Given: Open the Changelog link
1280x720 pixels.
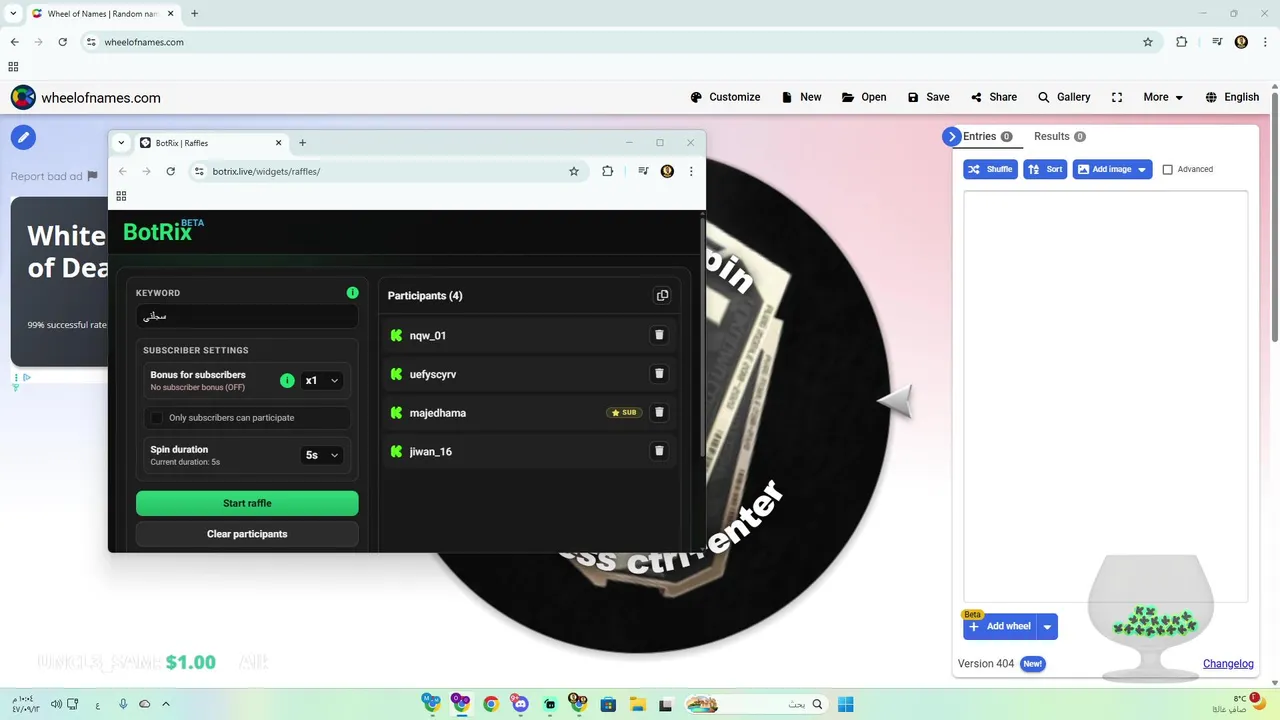Looking at the screenshot, I should 1228,664.
